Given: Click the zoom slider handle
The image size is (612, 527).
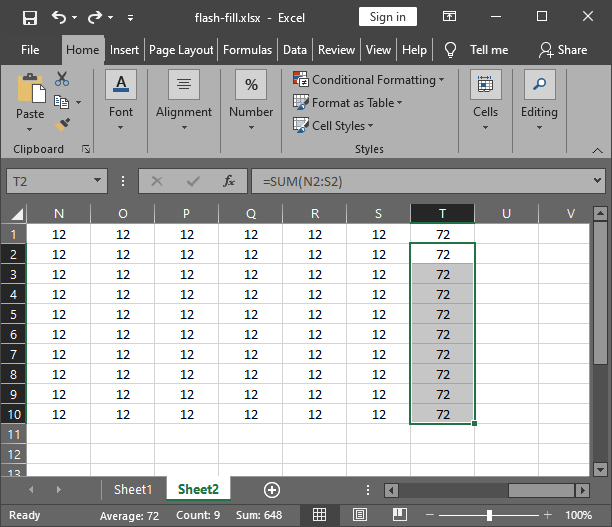Looking at the screenshot, I should (x=489, y=515).
